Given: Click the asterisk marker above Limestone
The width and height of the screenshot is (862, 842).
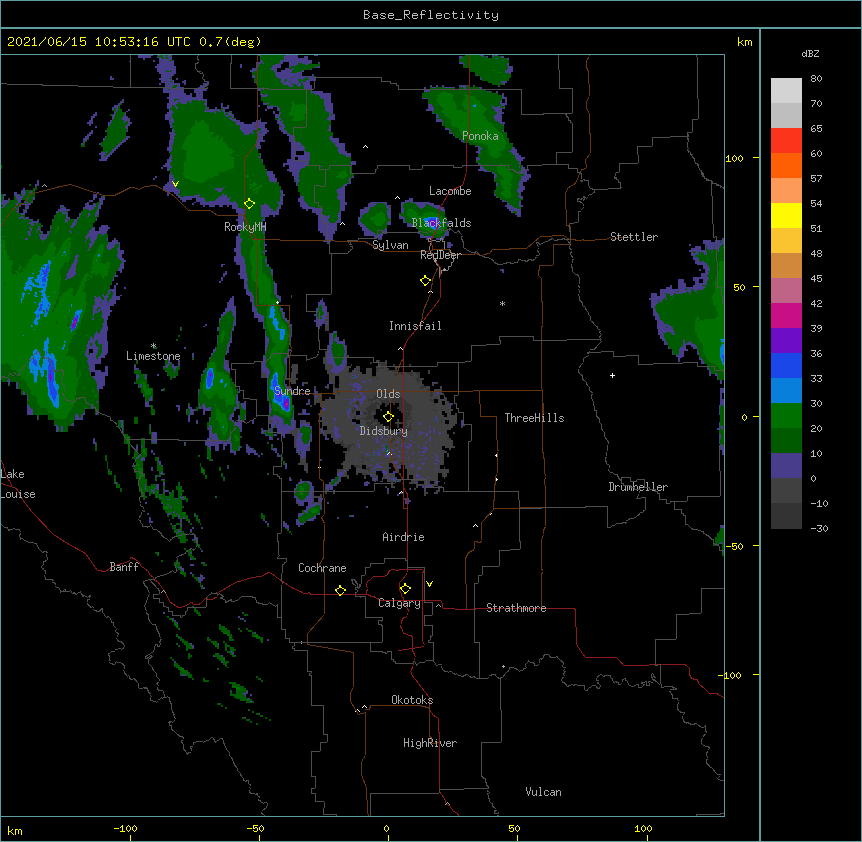Looking at the screenshot, I should [x=153, y=346].
